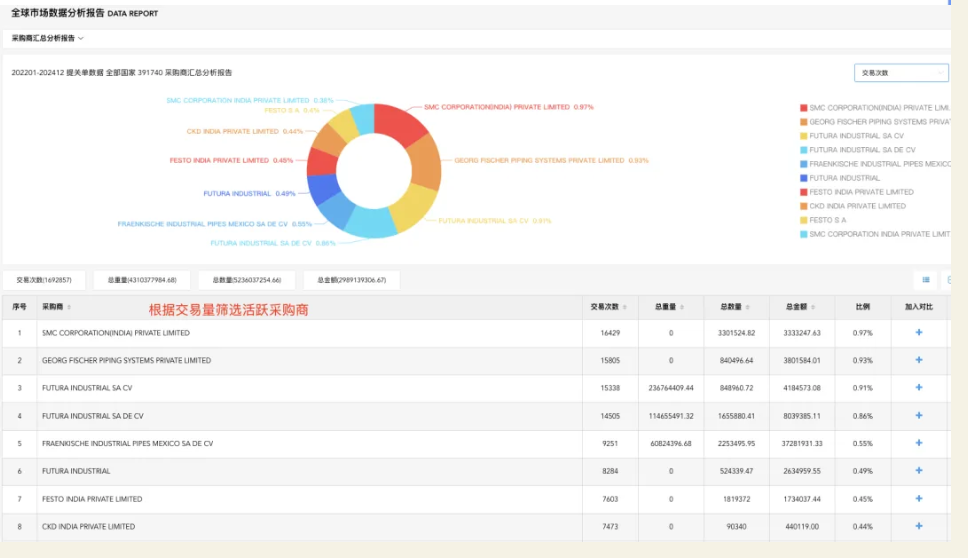Click plus icon for CKD INDIA row
This screenshot has height=558, width=968.
918,526
